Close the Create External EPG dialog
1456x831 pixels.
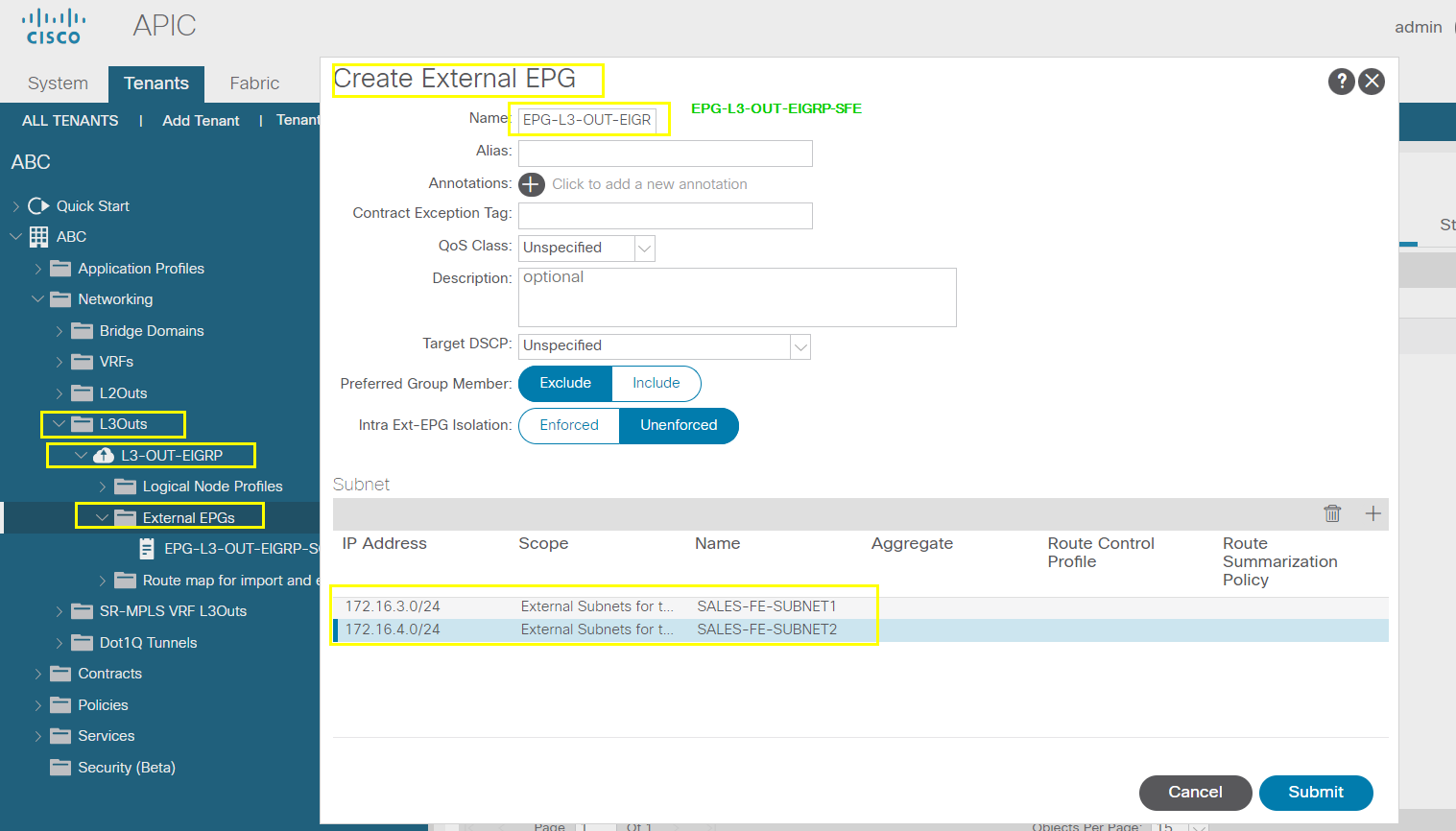coord(1372,82)
